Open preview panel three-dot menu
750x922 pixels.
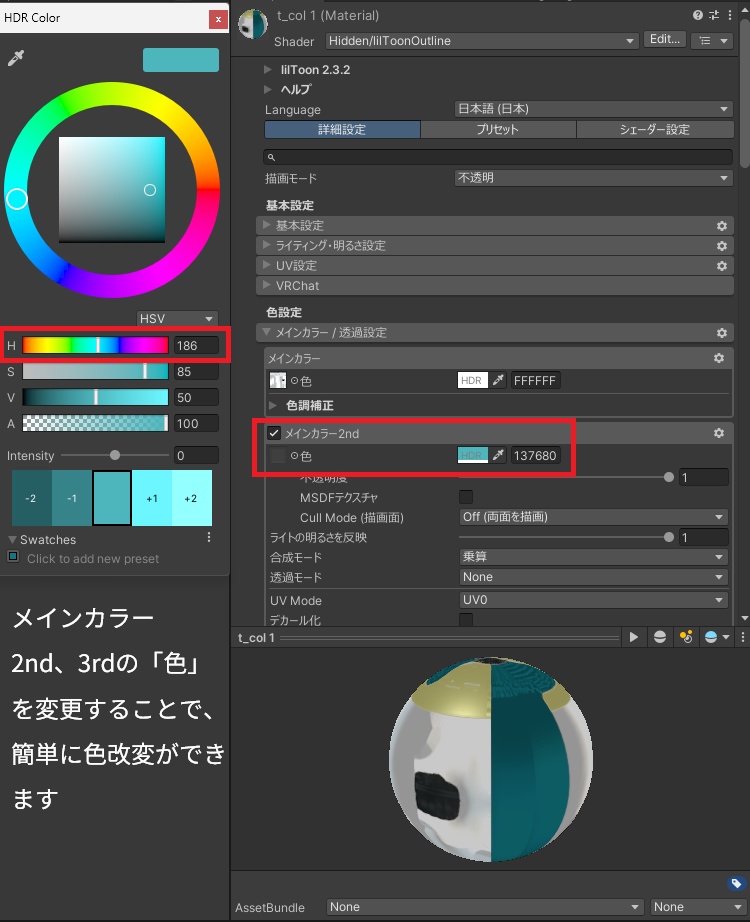click(x=742, y=637)
